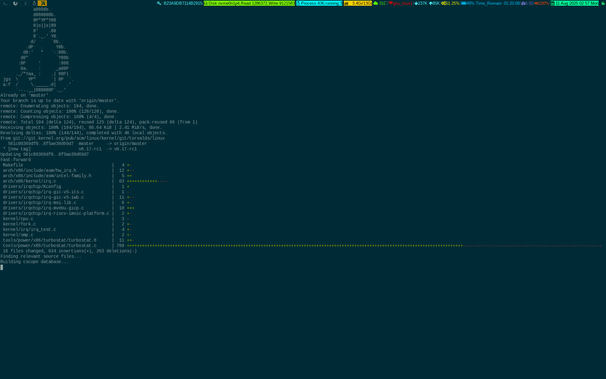Image resolution: width=606 pixels, height=379 pixels.
Task: Click the battery percentage indicator
Action: point(468,3)
